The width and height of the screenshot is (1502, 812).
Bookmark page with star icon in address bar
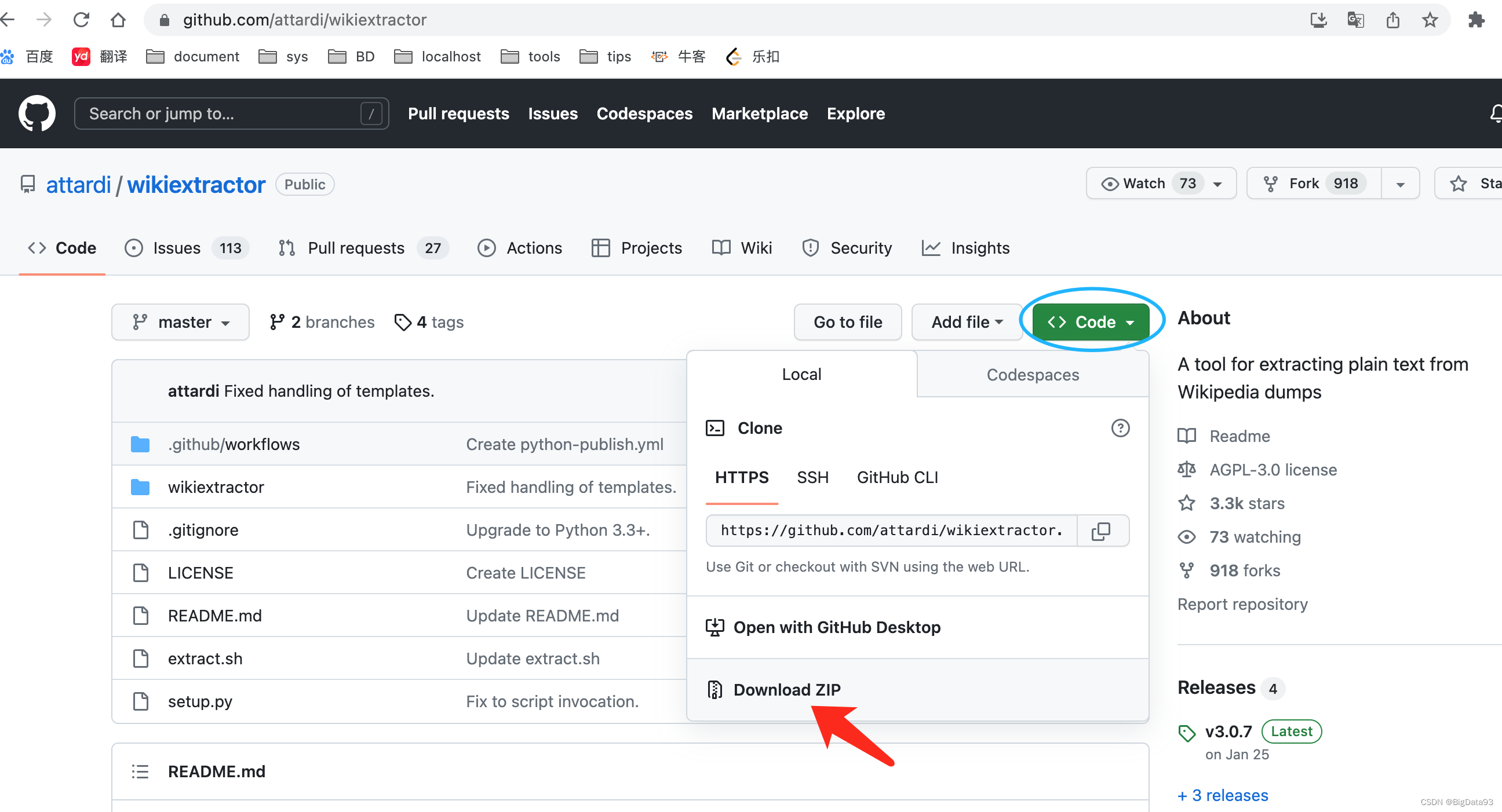click(x=1429, y=20)
